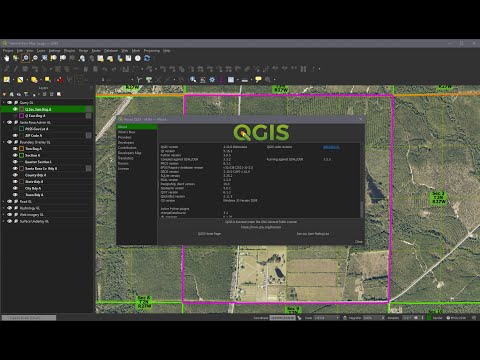Toggle the Render checkbox in status bar
Image resolution: width=480 pixels, height=360 pixels.
point(429,318)
